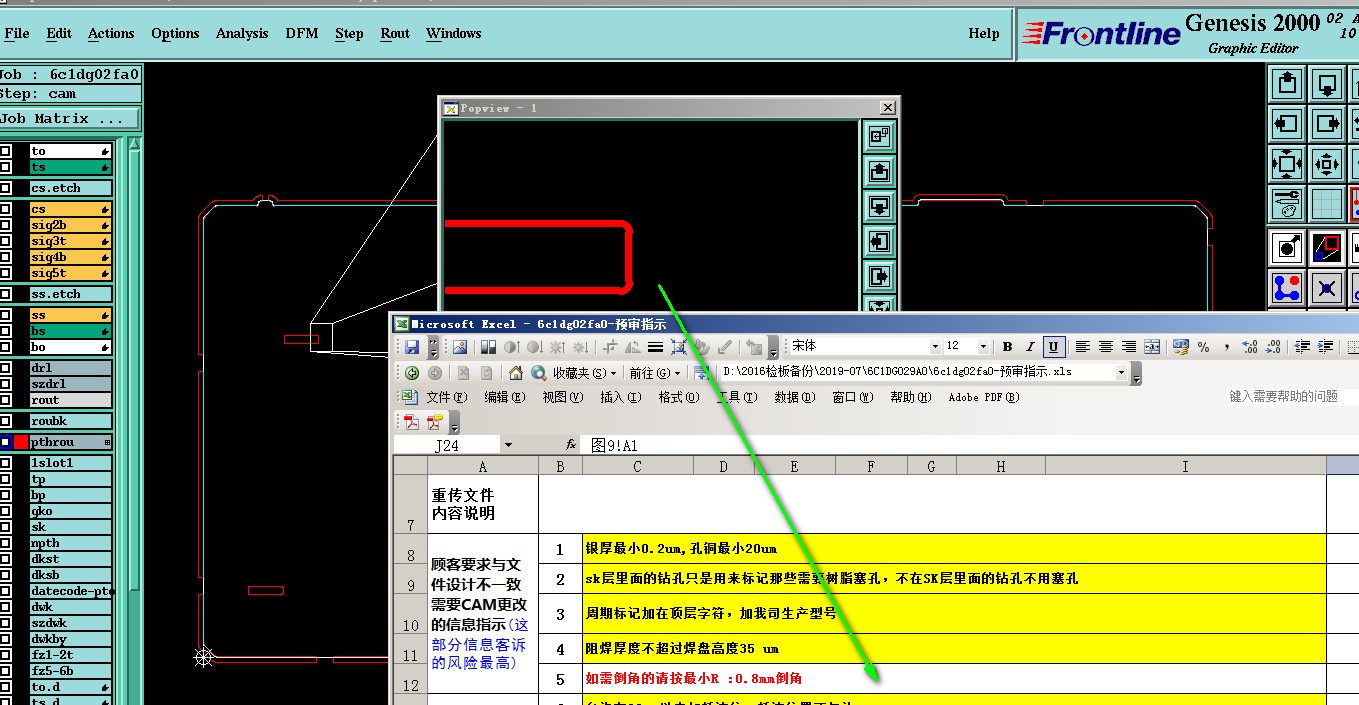Click the four-way pan arrows icon
The height and width of the screenshot is (705, 1359).
(x=1327, y=163)
